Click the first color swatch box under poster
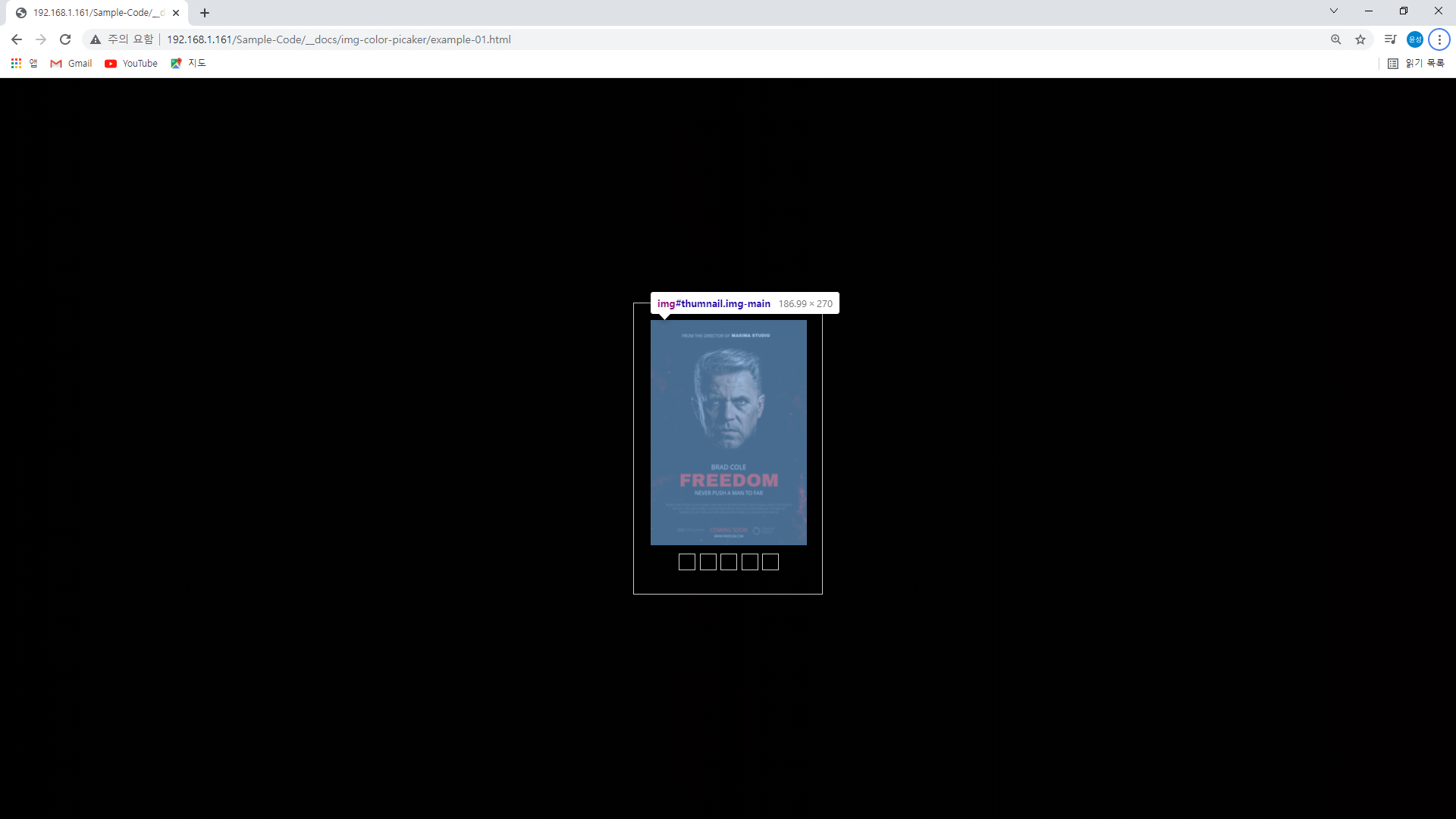Viewport: 1456px width, 819px height. tap(687, 562)
